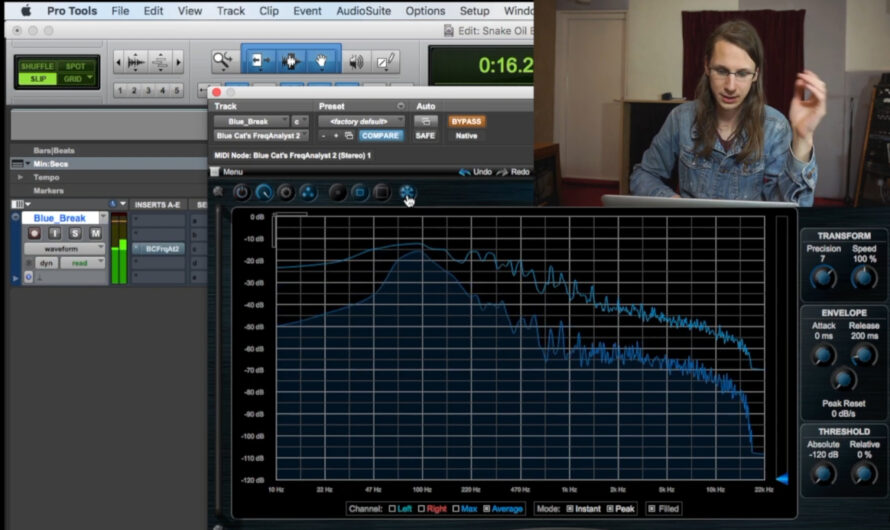Click the MIDI zoom icon next to waveform zoom
The image size is (890, 530).
tap(160, 62)
